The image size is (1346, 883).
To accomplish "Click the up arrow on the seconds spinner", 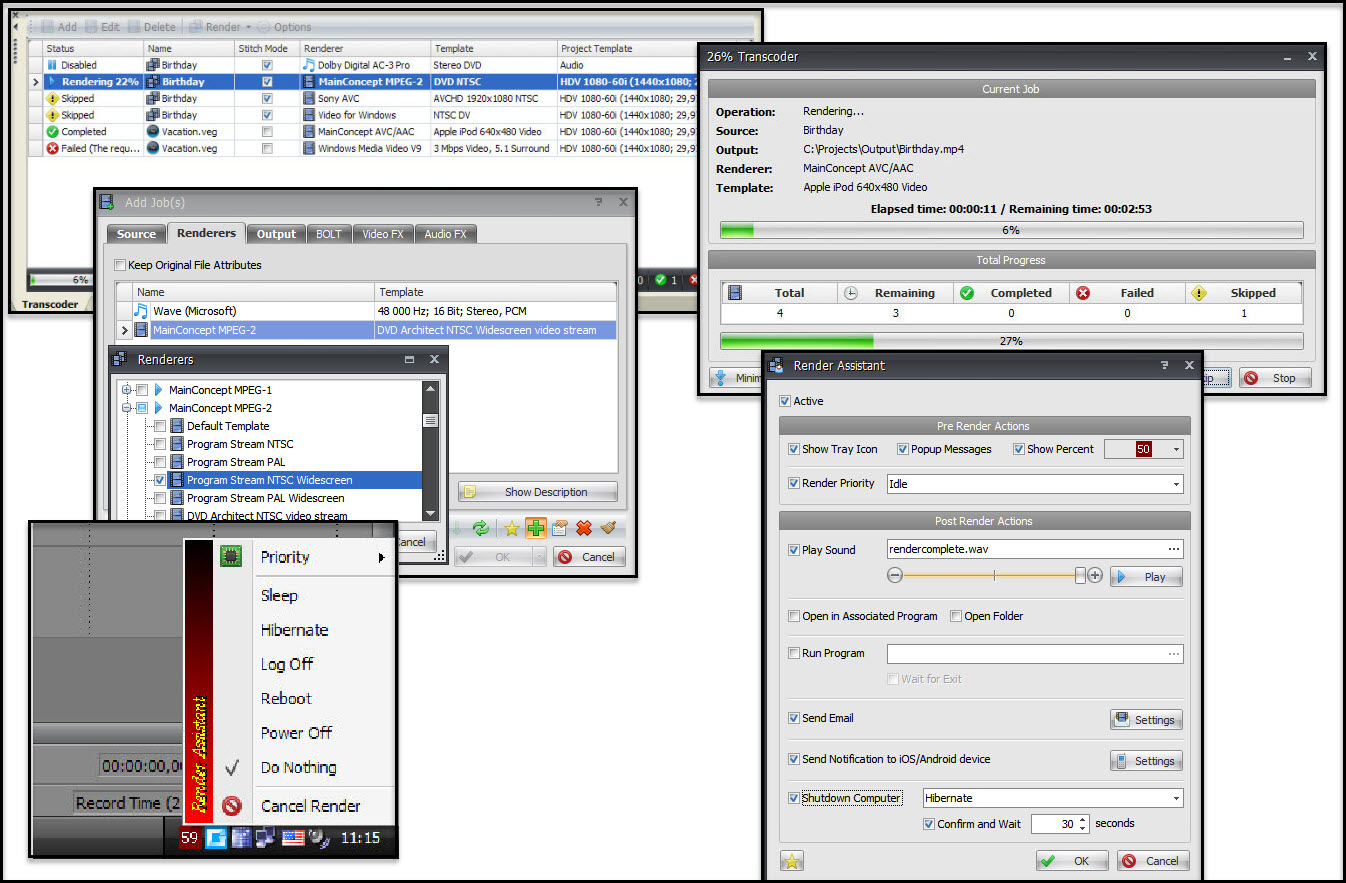I will 1083,819.
